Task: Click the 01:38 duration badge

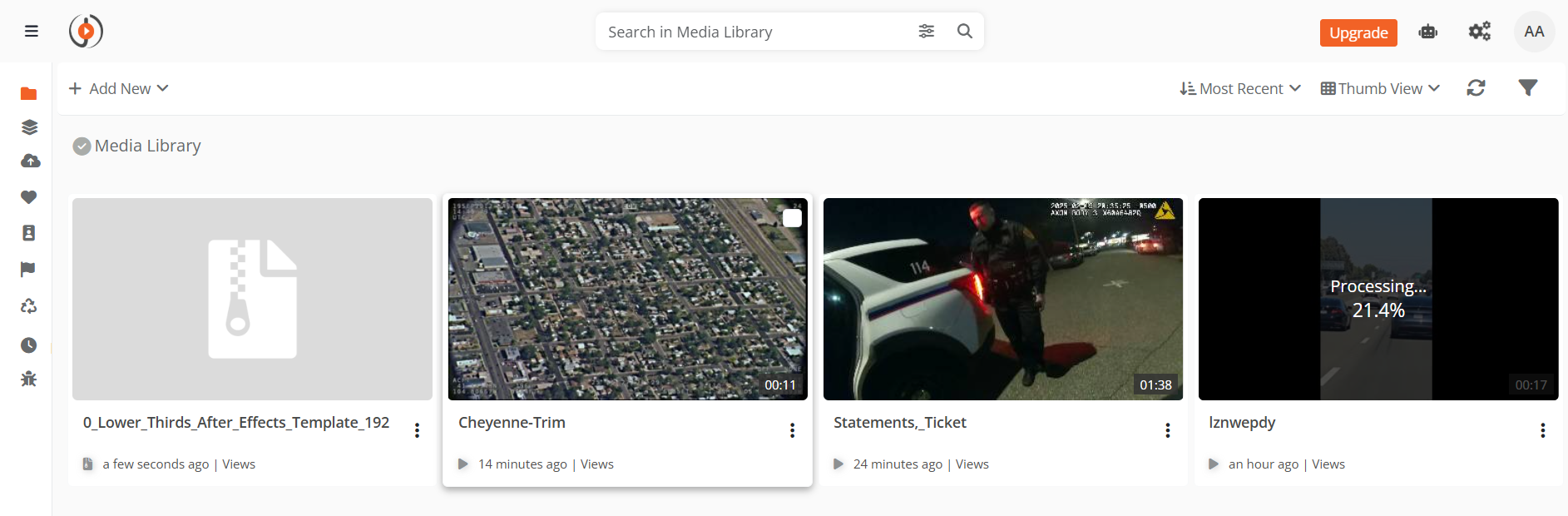Action: click(x=1155, y=385)
